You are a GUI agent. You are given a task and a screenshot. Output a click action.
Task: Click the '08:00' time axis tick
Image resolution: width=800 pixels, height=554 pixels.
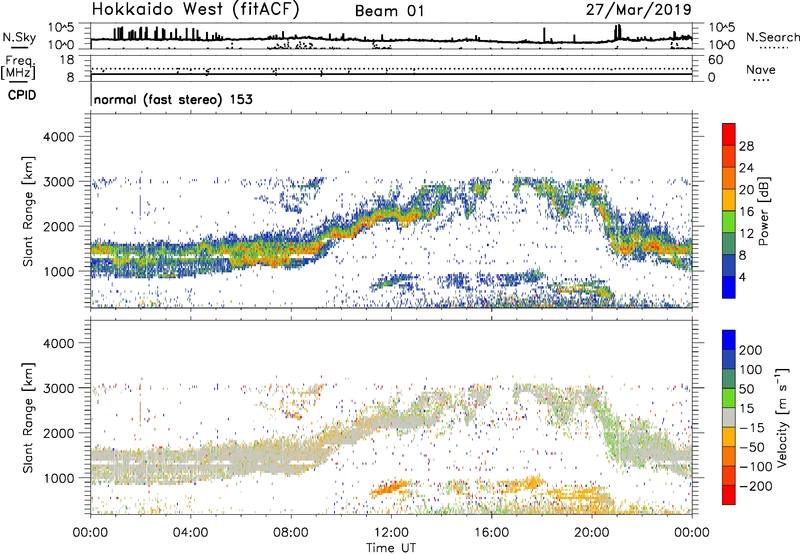pyautogui.click(x=291, y=533)
